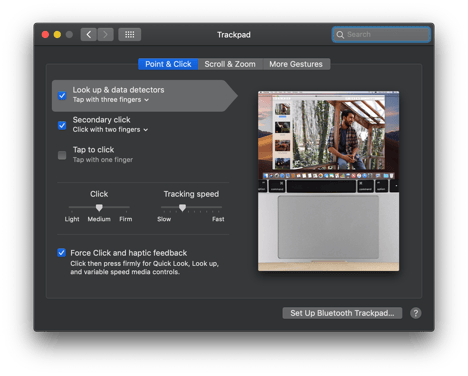Viewport: 468px width, 376px height.
Task: Uncheck the Secondary click checkbox
Action: click(62, 125)
